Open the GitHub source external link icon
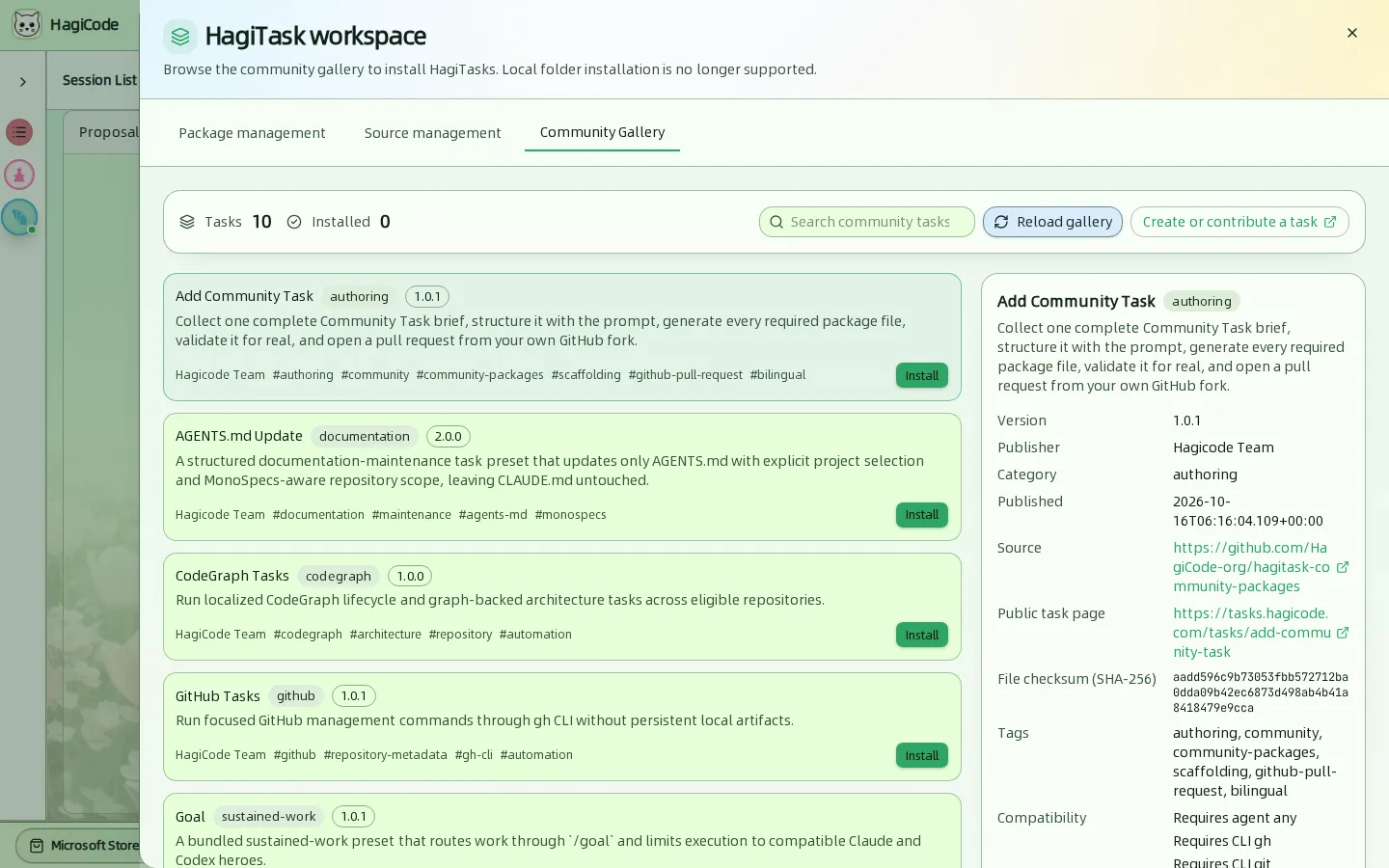The image size is (1389, 868). pyautogui.click(x=1342, y=567)
